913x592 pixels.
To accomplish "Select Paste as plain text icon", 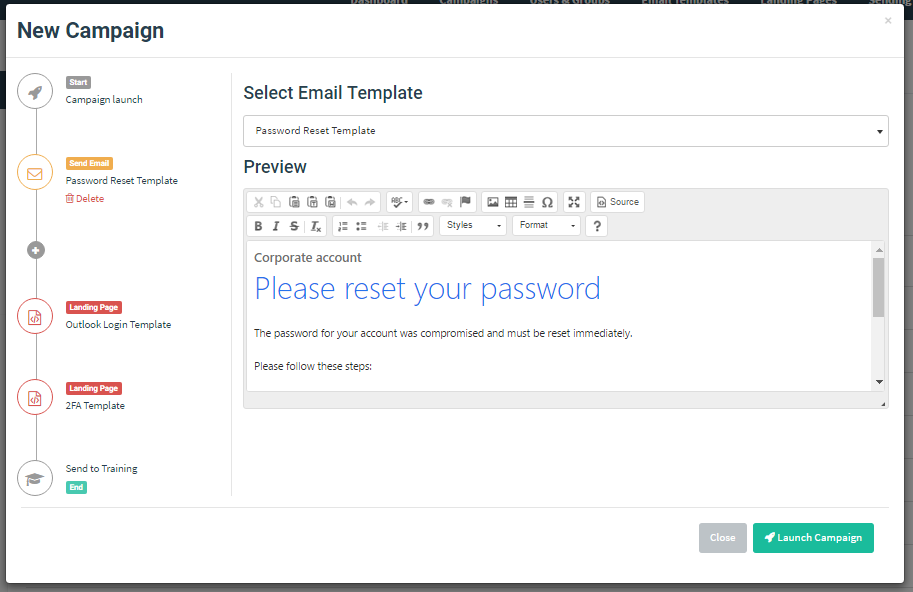I will (312, 202).
